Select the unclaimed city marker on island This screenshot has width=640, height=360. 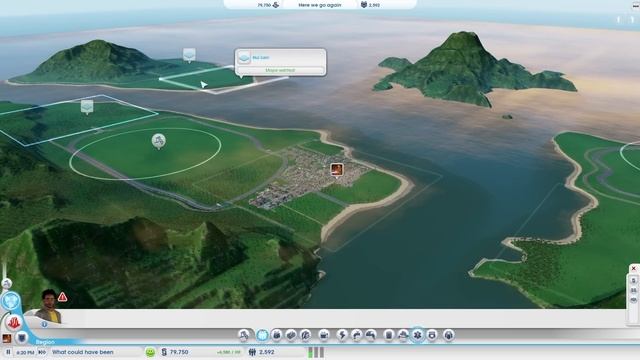point(189,55)
